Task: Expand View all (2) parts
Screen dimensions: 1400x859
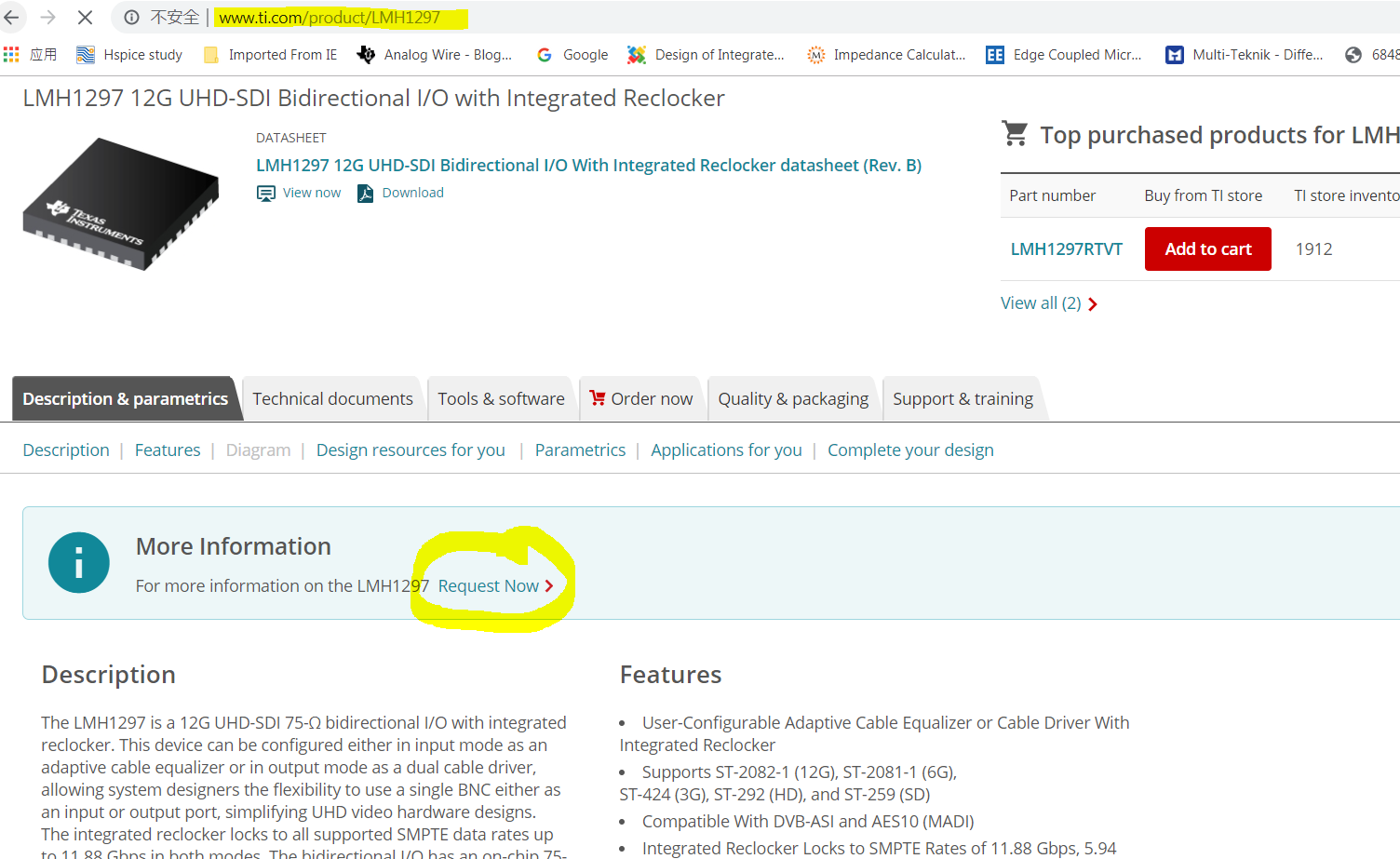Action: pyautogui.click(x=1049, y=303)
